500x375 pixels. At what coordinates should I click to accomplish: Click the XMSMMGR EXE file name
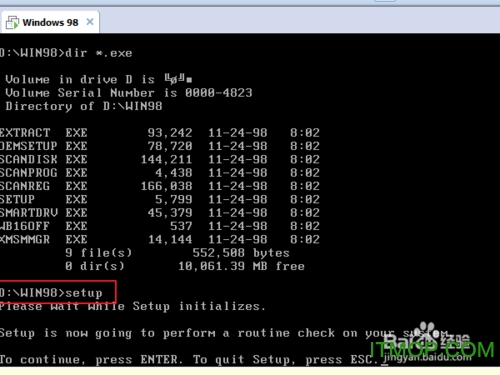point(43,240)
